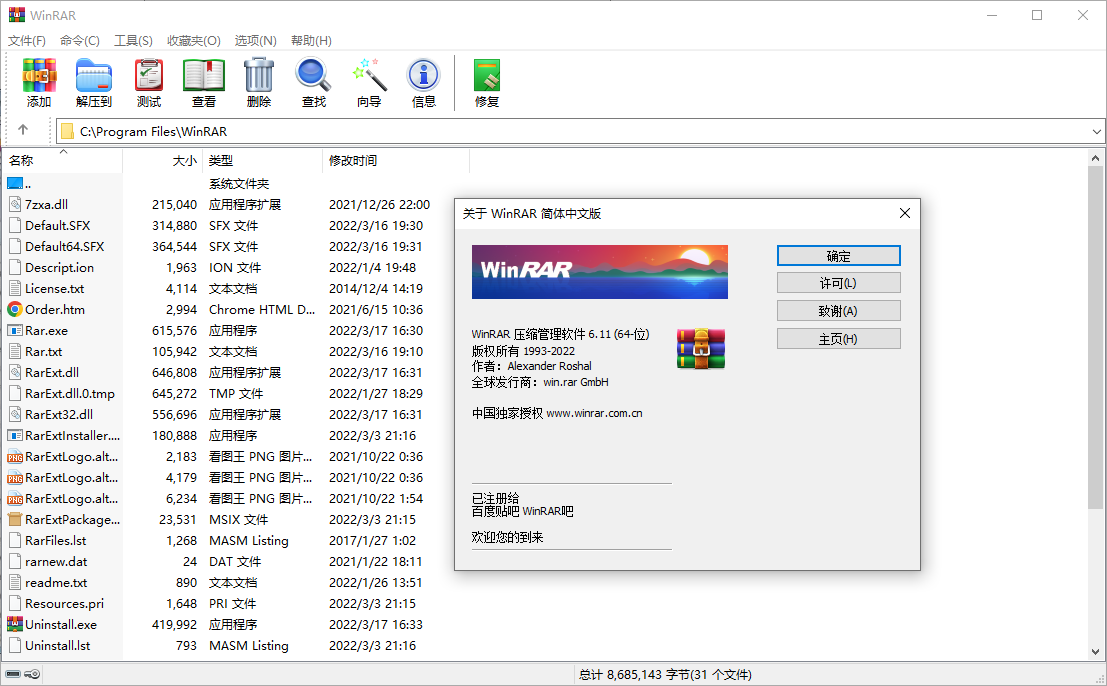Click the 7zxa.dll file icon
Screen dimensions: 1107x686
(x=15, y=205)
